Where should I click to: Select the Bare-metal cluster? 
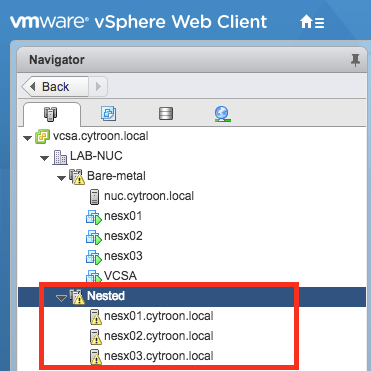(116, 176)
